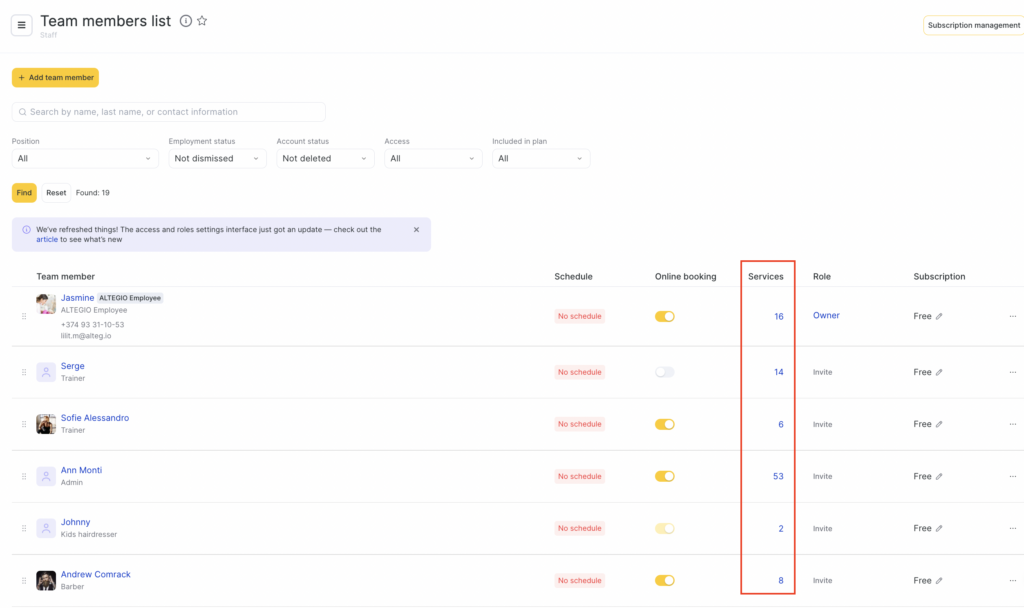Screen dimensions: 1024x608
Task: Open Subscription management
Action: click(x=973, y=25)
